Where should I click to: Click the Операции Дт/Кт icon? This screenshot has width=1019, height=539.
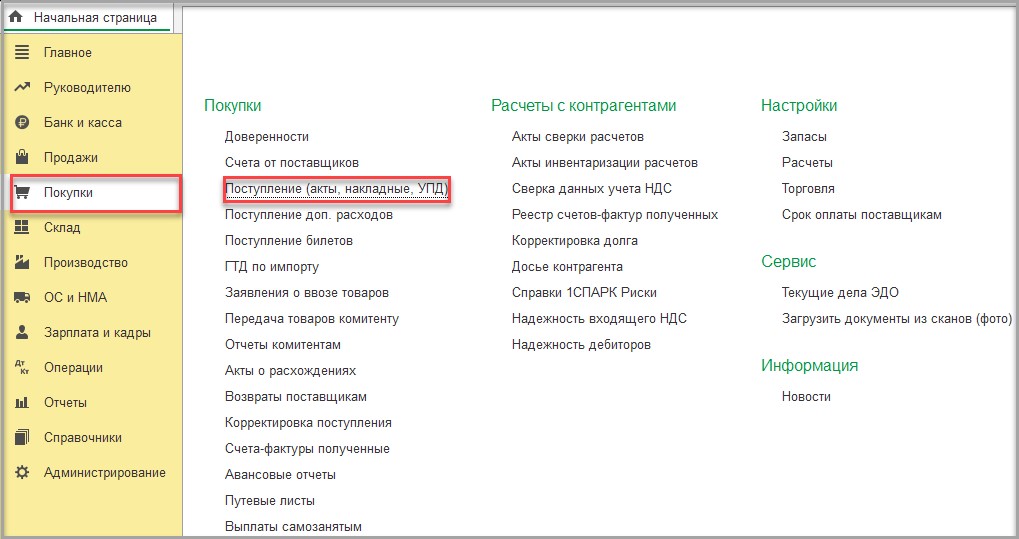[x=22, y=367]
